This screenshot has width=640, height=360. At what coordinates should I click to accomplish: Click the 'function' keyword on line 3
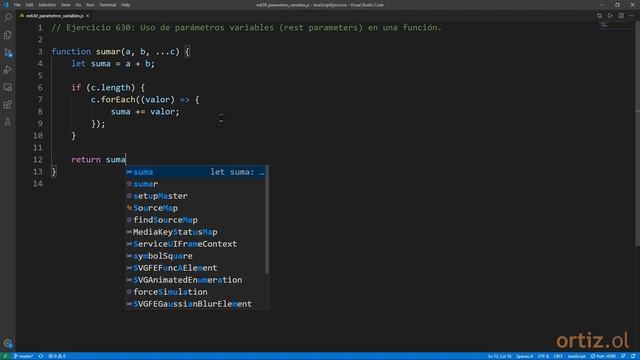(x=71, y=52)
